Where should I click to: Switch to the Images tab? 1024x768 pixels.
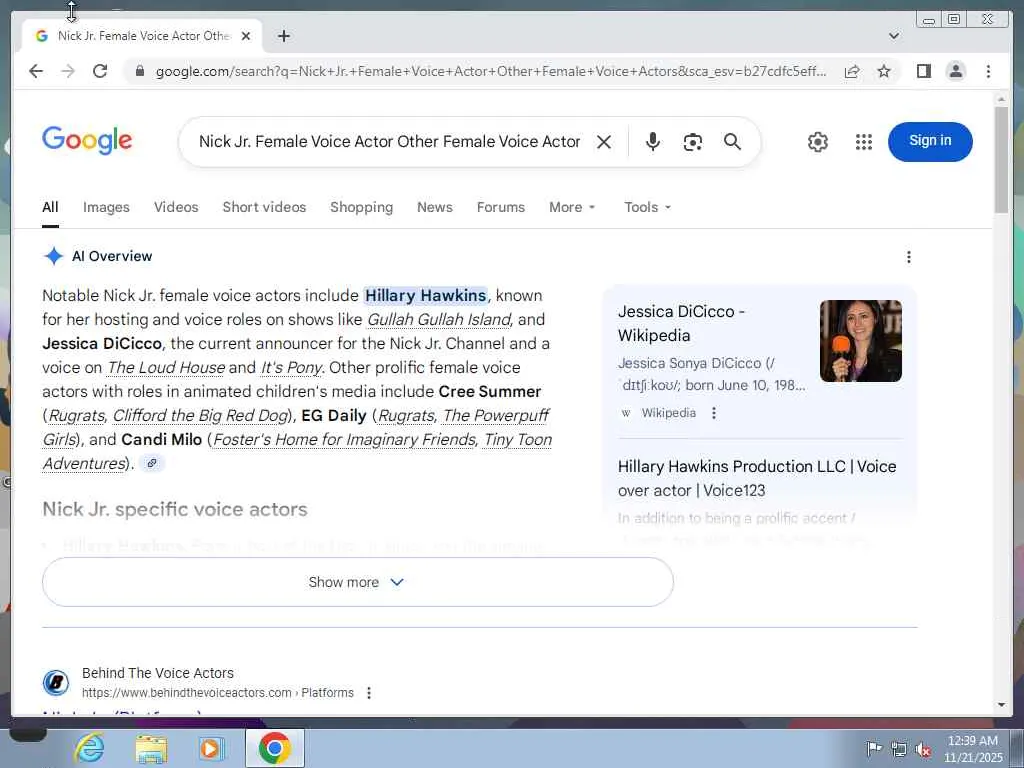tap(106, 207)
